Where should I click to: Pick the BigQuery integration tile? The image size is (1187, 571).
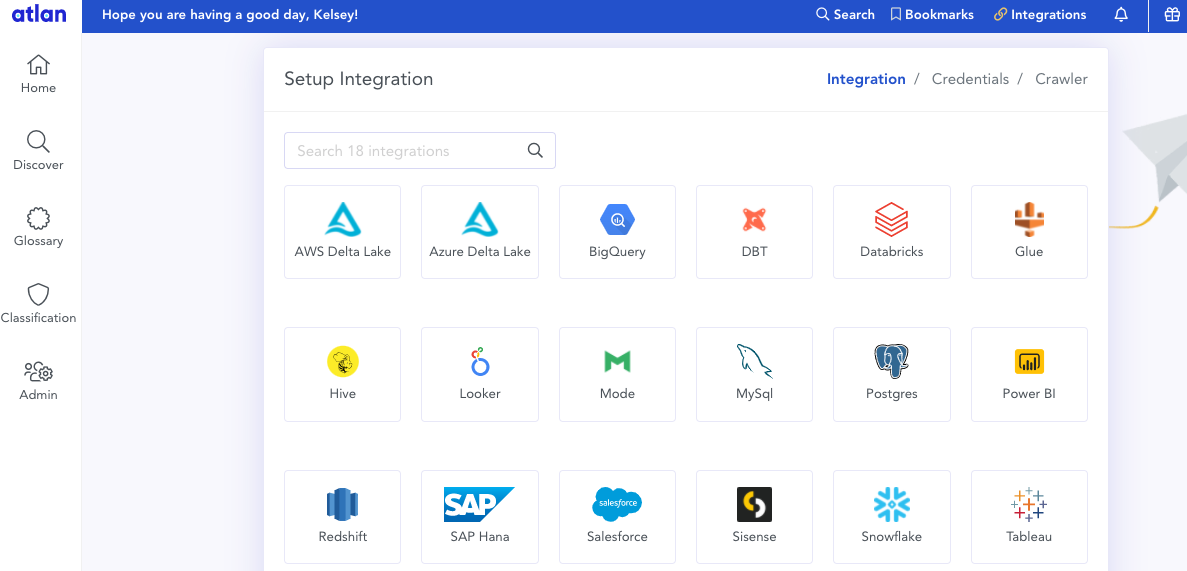pos(617,232)
